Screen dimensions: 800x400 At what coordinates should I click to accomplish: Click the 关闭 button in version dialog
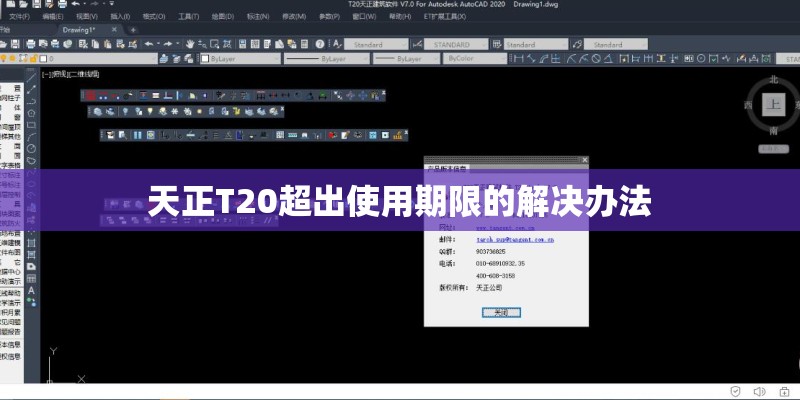pyautogui.click(x=501, y=312)
